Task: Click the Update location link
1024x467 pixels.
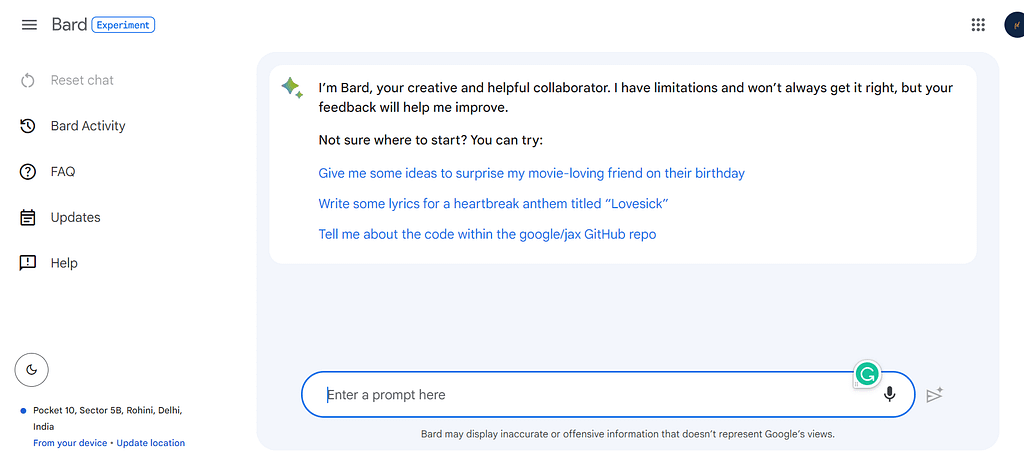Action: [151, 443]
